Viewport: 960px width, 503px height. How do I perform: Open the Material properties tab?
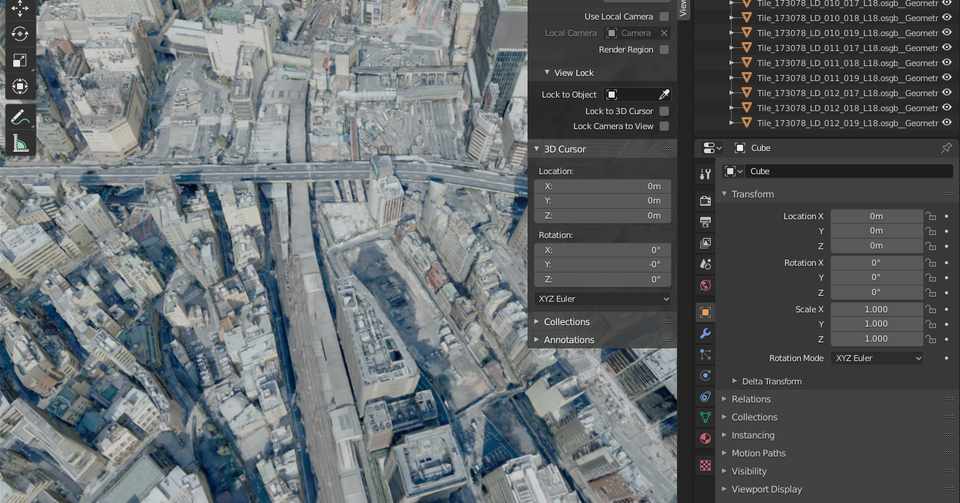[705, 439]
